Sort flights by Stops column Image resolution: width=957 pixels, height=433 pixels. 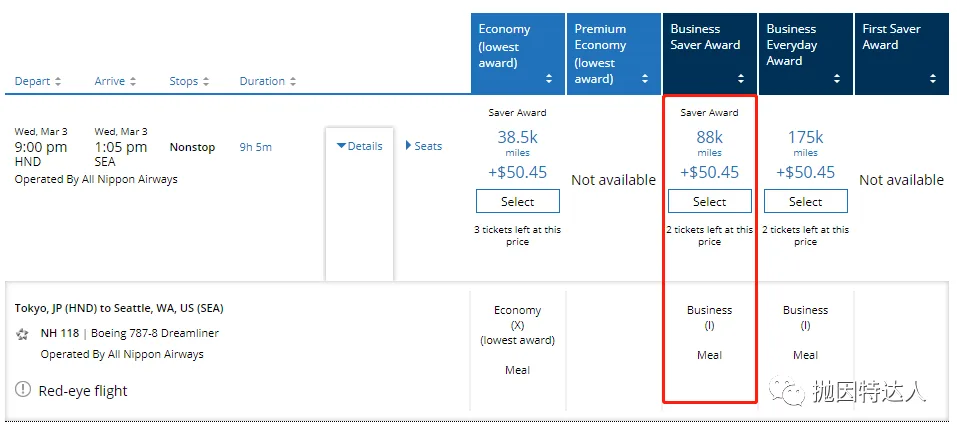[x=189, y=81]
